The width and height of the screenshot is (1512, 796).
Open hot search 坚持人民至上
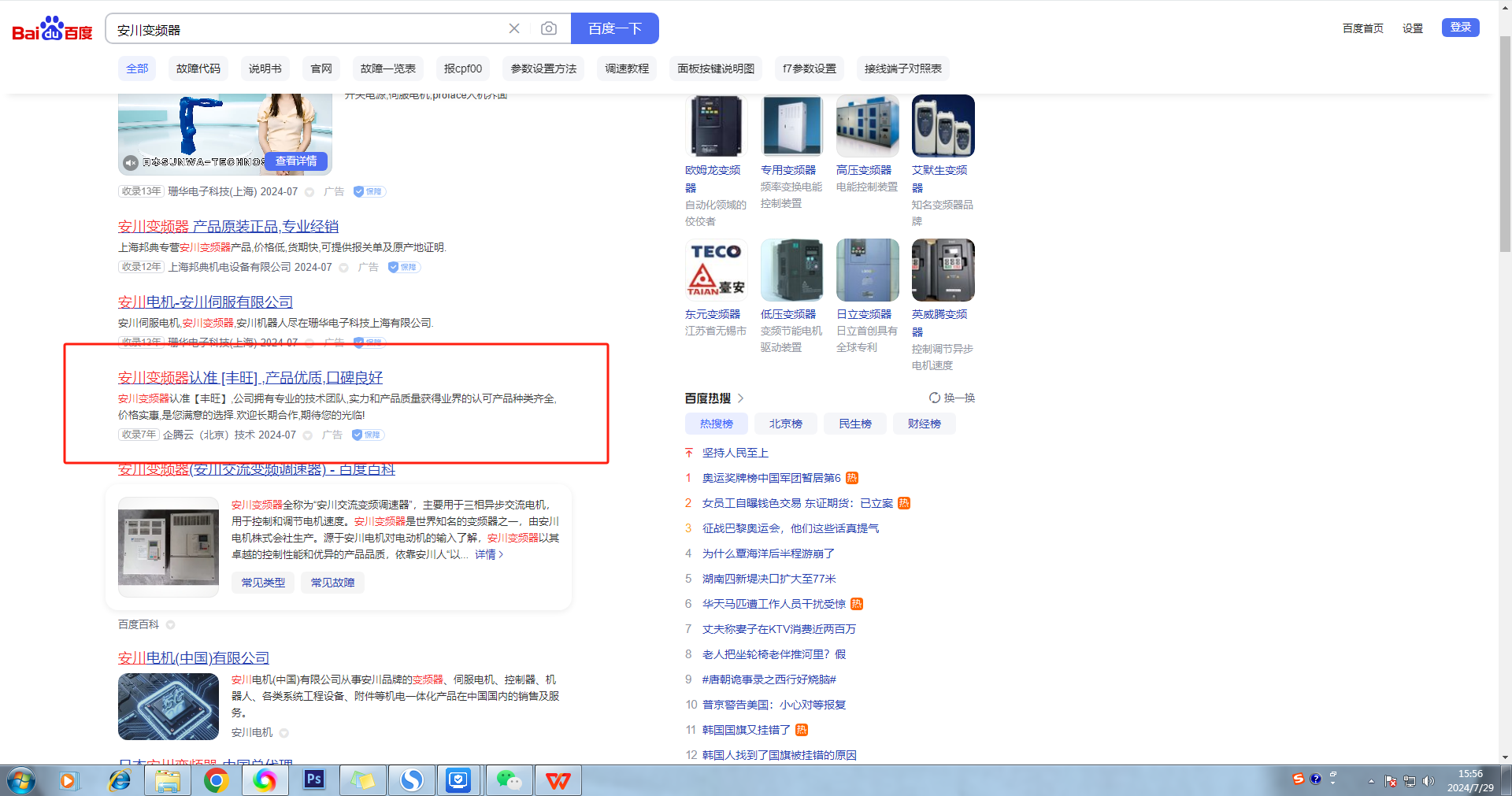click(736, 453)
